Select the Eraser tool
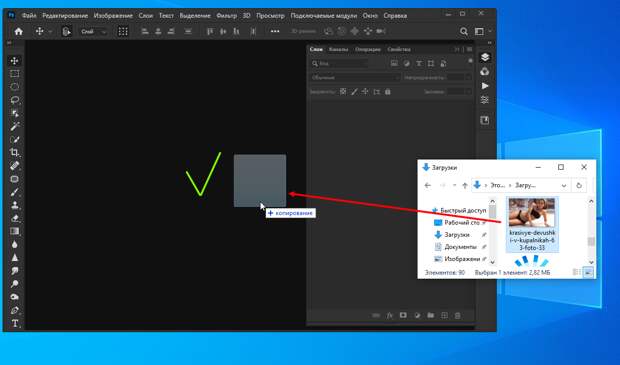This screenshot has width=620, height=365. point(15,218)
